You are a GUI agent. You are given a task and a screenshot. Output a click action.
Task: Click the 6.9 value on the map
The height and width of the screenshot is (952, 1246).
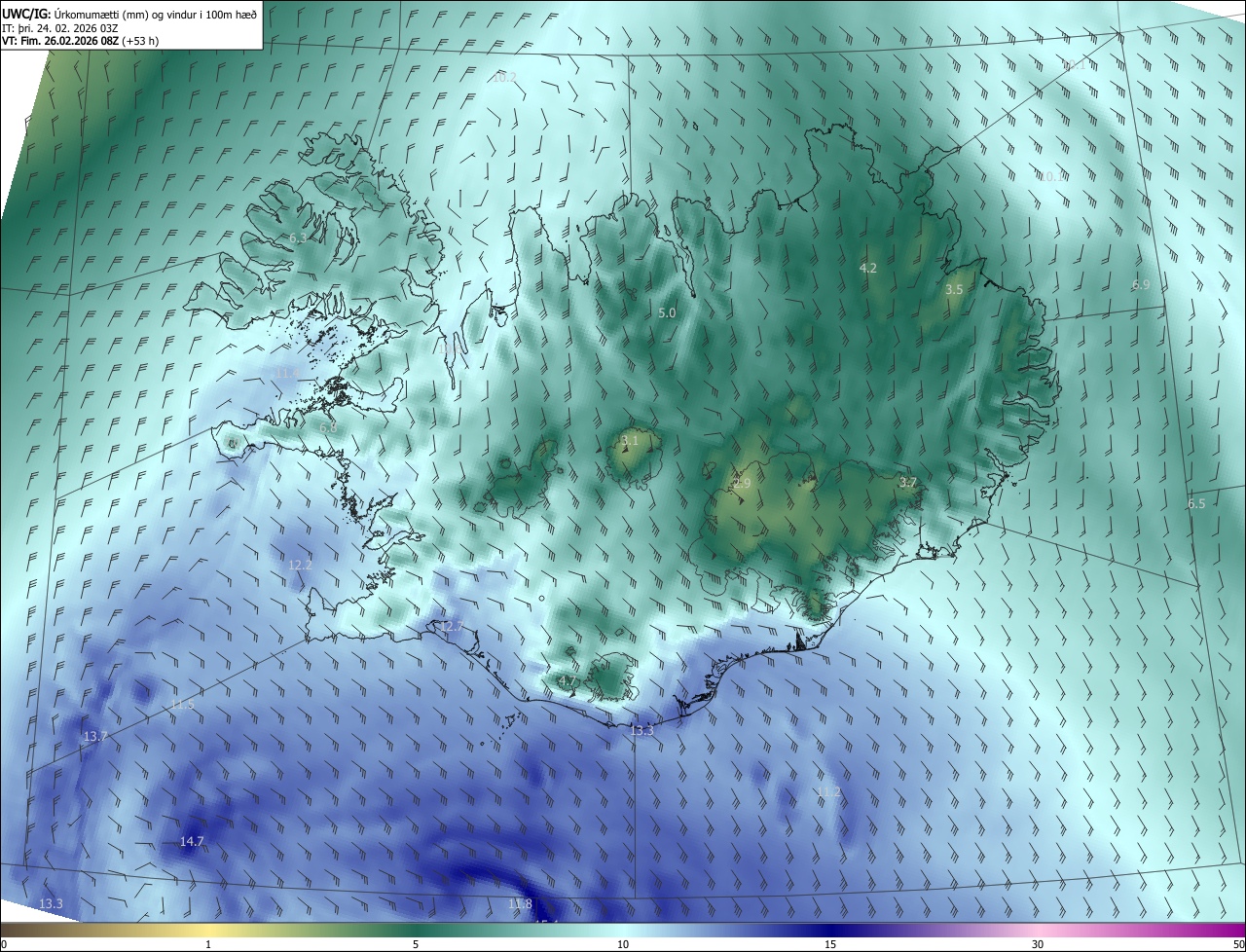(1141, 285)
